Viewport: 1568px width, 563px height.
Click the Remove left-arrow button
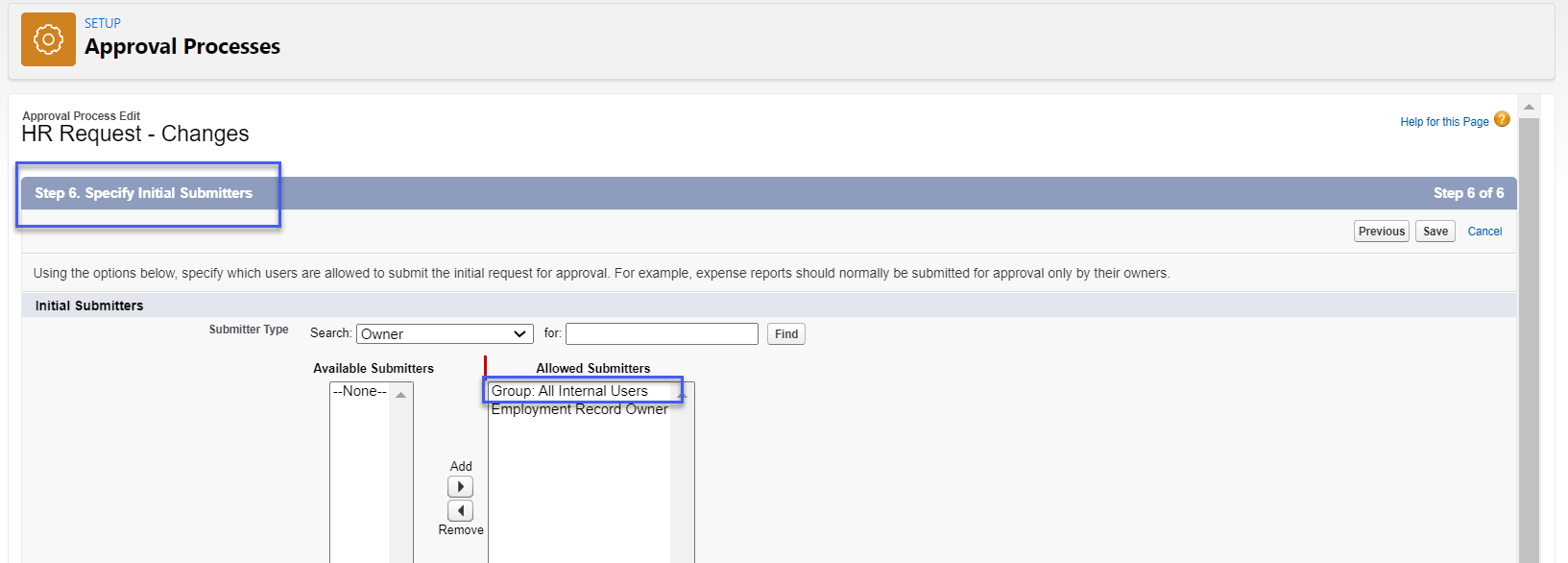(460, 511)
